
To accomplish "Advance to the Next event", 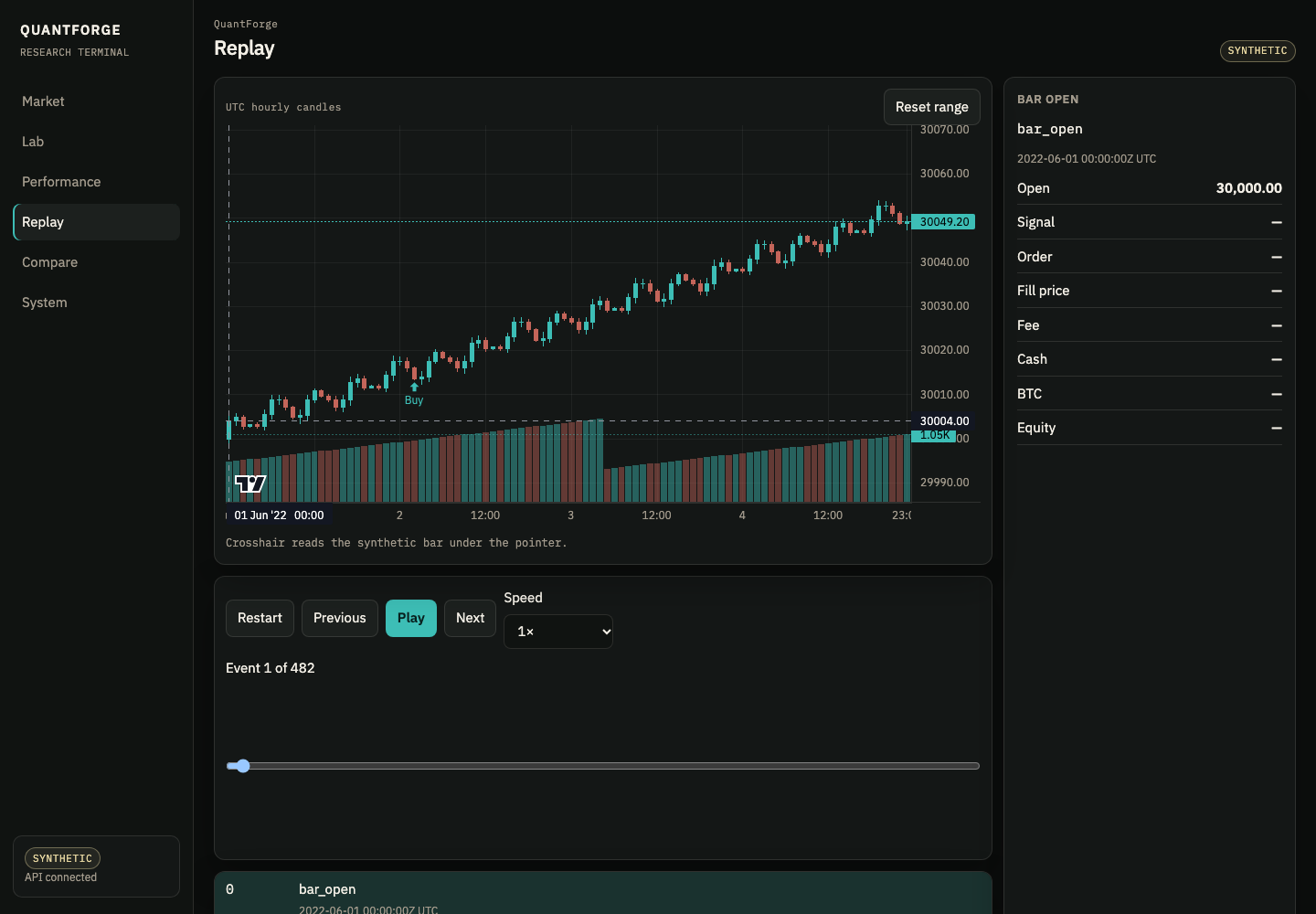I will click(x=470, y=618).
